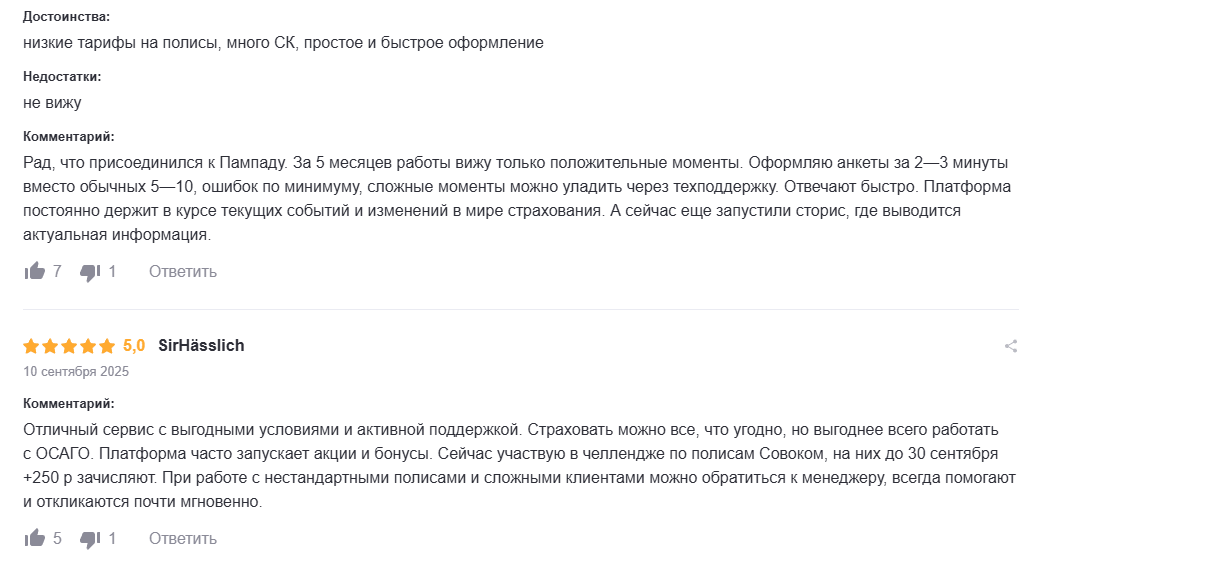
Task: Click the like count number 5
Action: [57, 538]
